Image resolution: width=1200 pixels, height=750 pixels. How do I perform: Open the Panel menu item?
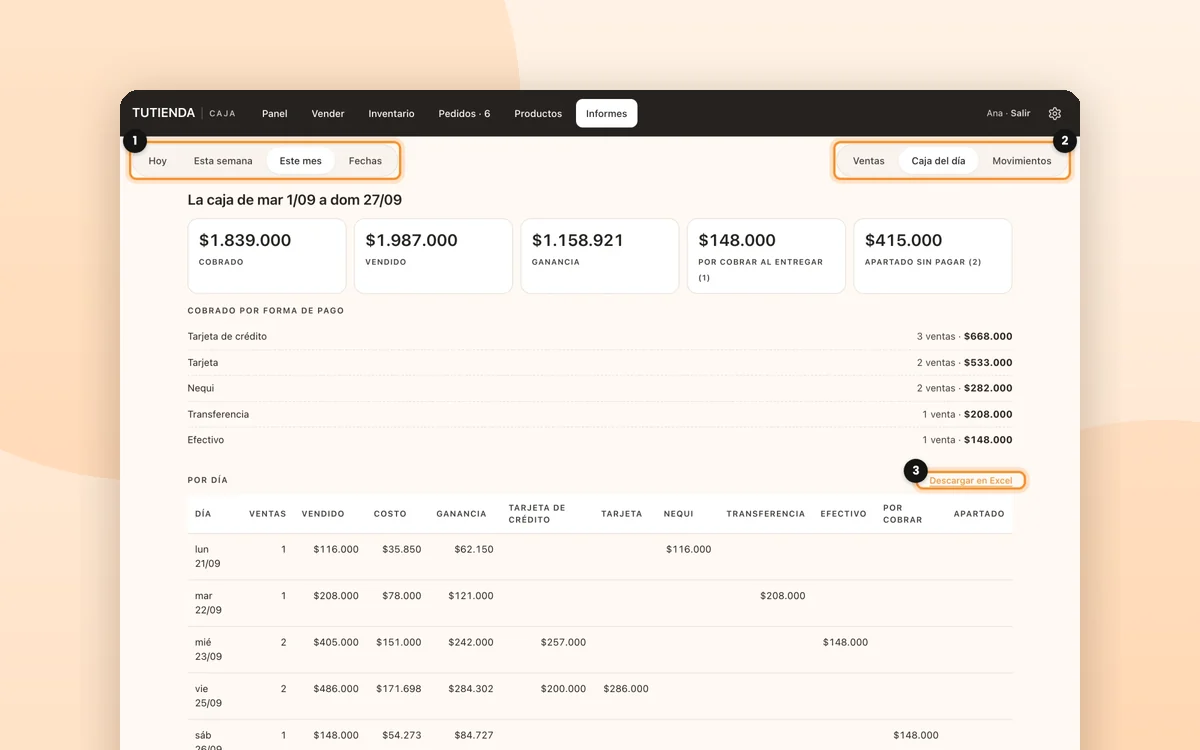(275, 114)
